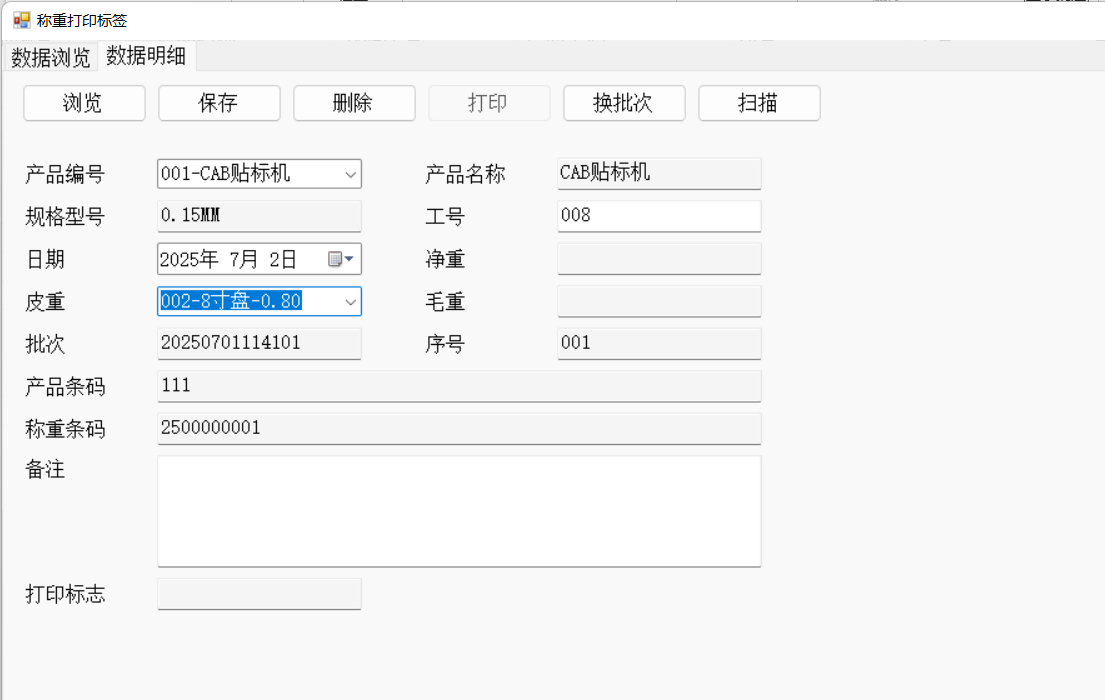Click the 扫描 button
The width and height of the screenshot is (1105, 700).
(759, 103)
